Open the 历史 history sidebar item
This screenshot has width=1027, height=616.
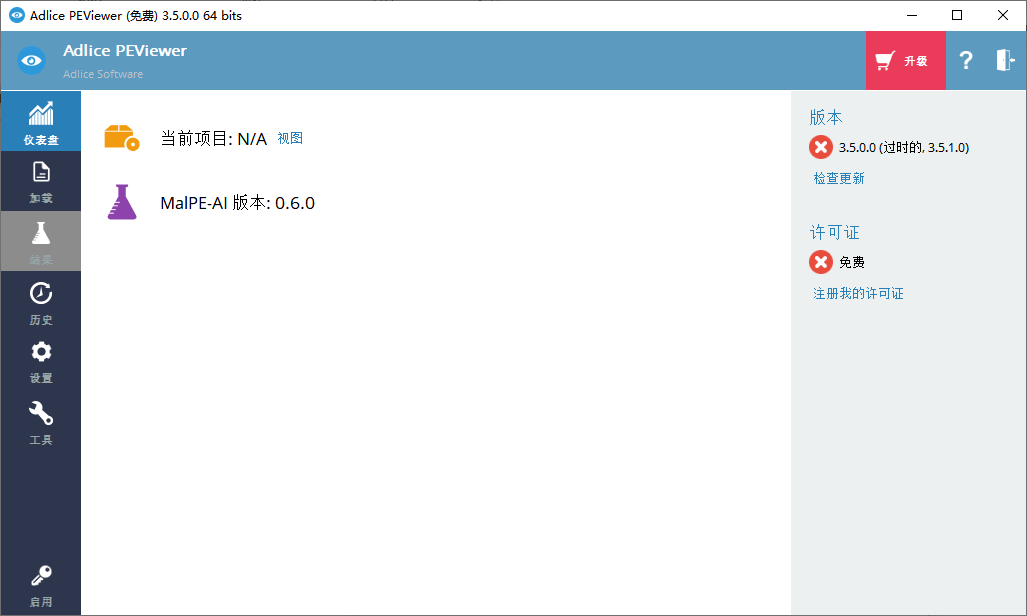[x=41, y=303]
